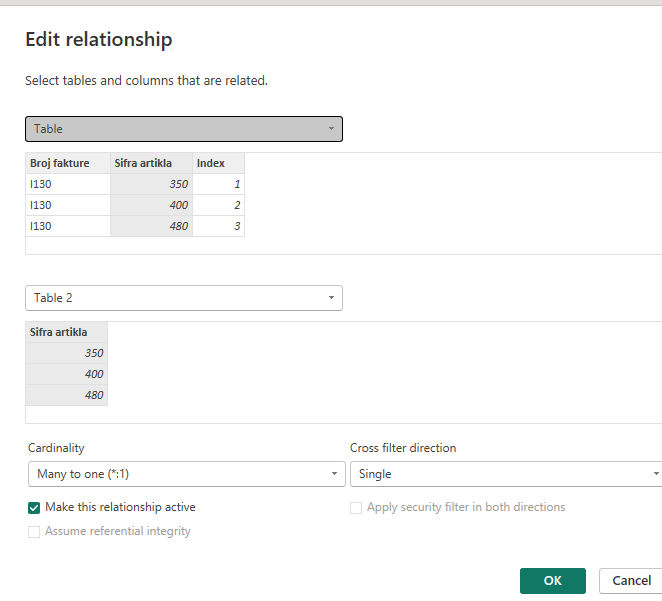
Task: Click the 480 cell in first table
Action: tap(152, 226)
